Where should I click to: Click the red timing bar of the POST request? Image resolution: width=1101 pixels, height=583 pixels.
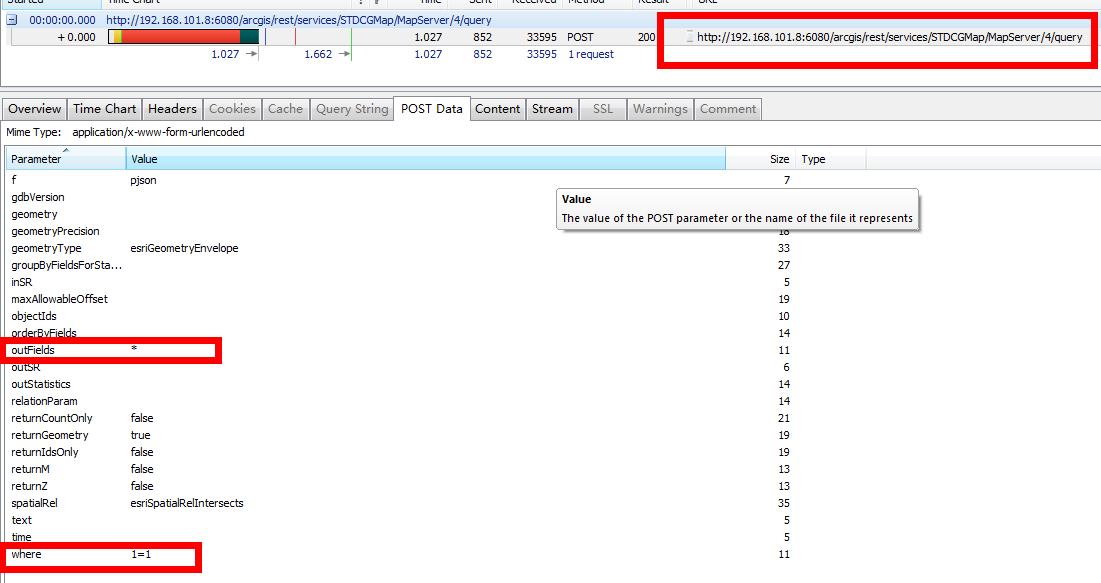[181, 37]
